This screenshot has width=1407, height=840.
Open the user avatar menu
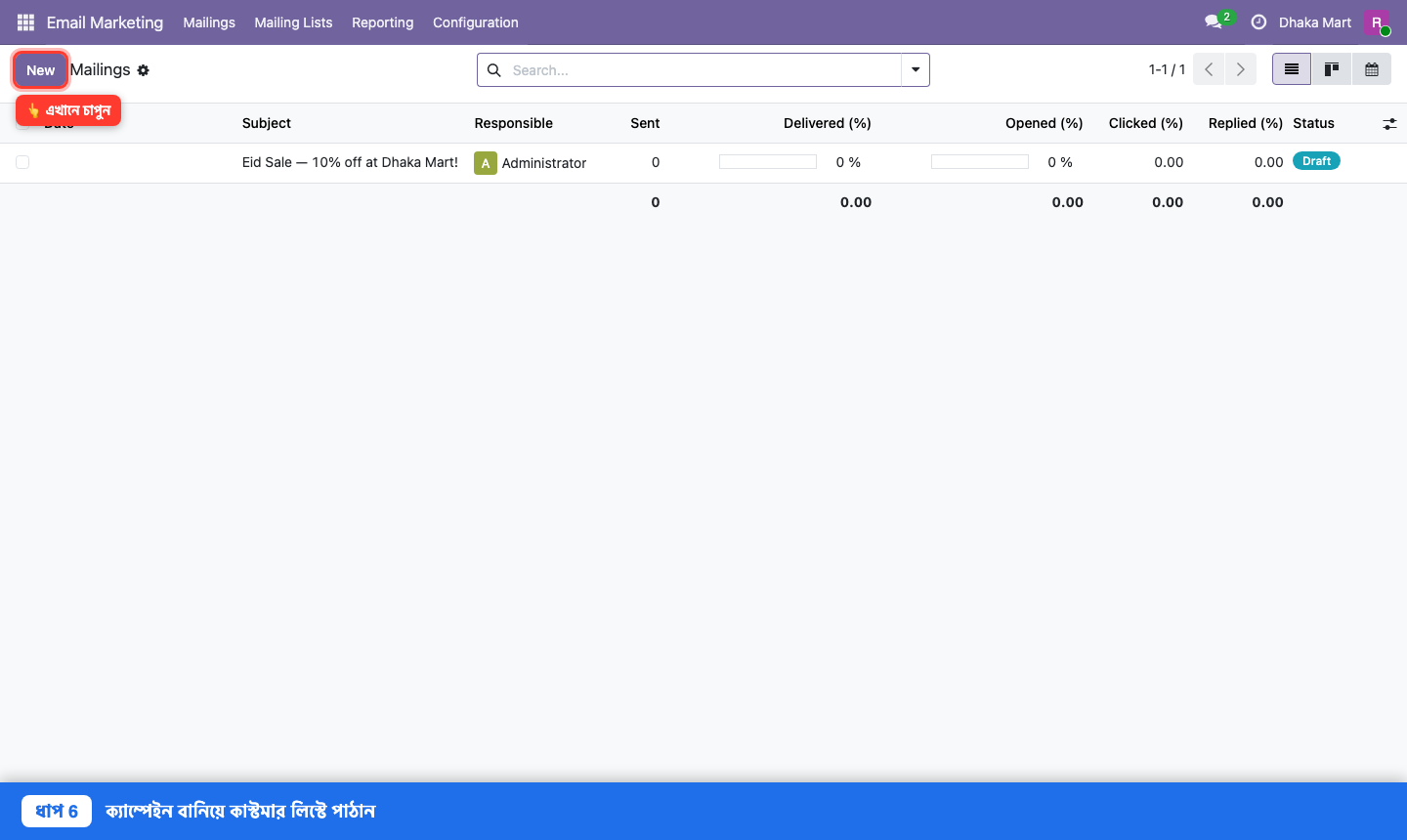[1376, 21]
